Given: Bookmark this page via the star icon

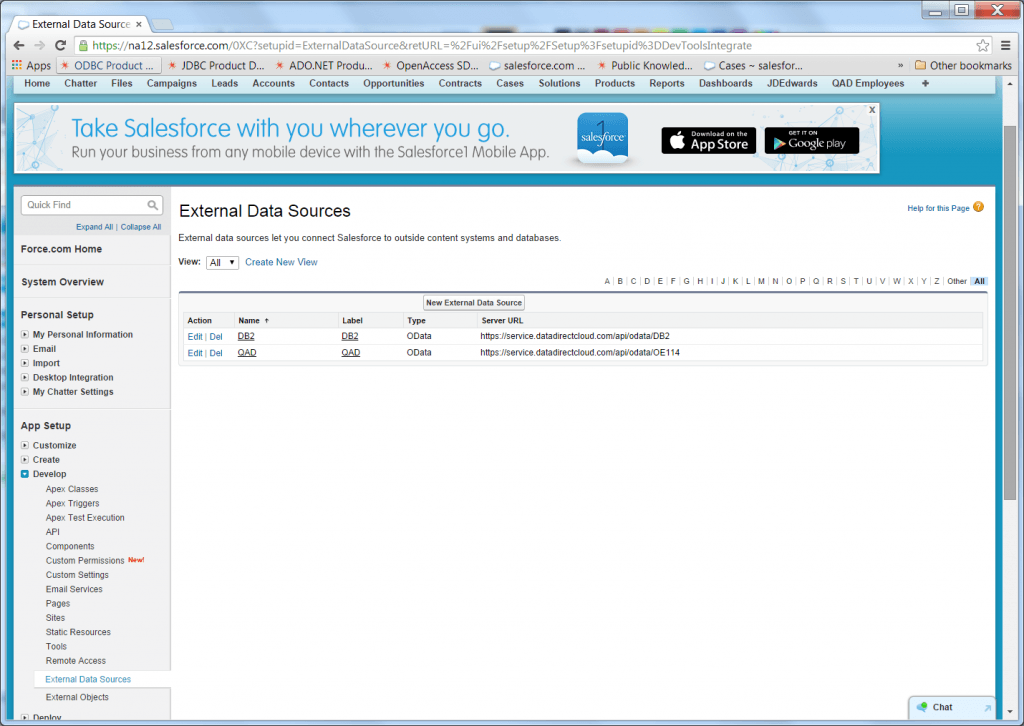Looking at the screenshot, I should click(x=984, y=45).
